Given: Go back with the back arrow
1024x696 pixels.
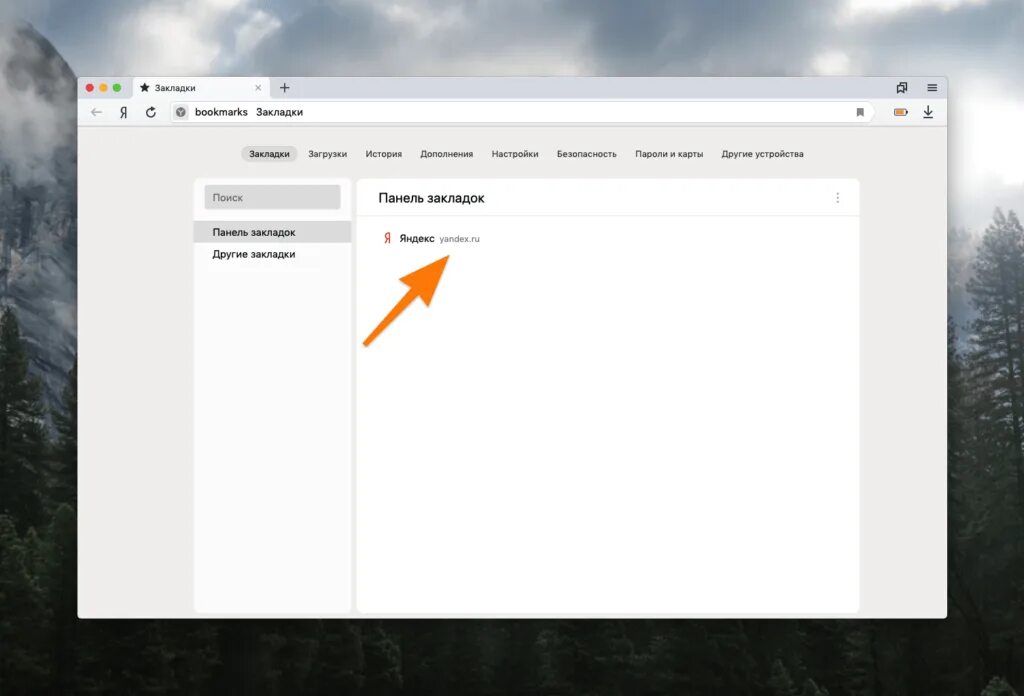Looking at the screenshot, I should [x=96, y=112].
